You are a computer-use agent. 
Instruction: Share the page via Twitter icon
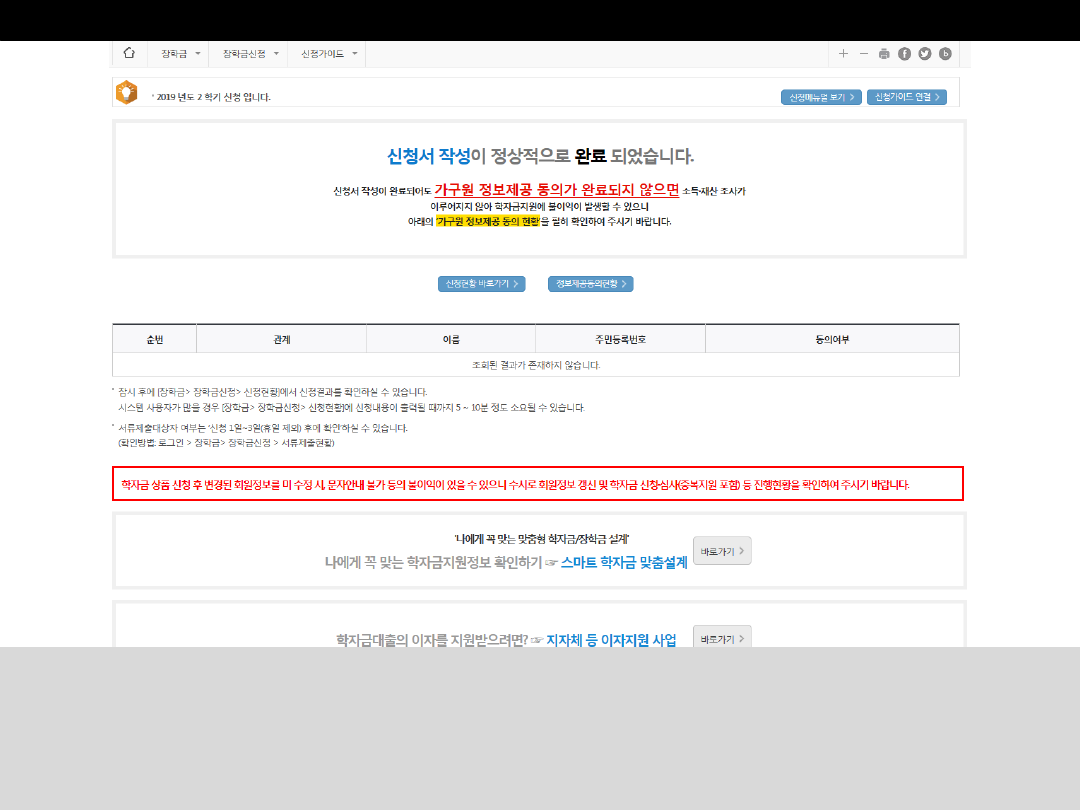[924, 54]
